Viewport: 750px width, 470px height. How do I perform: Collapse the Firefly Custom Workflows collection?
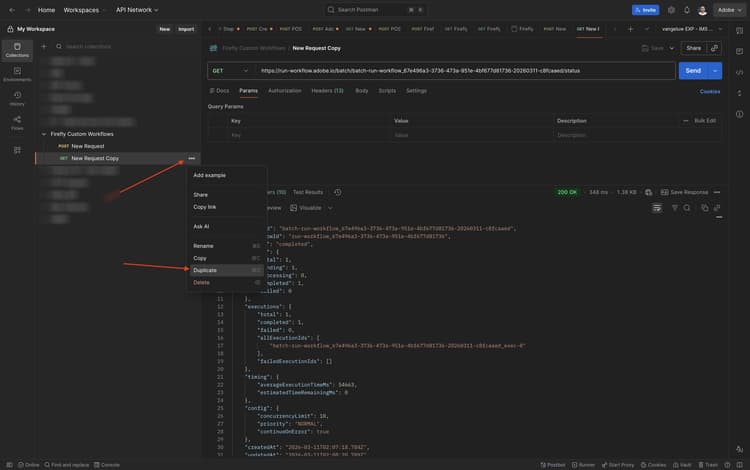44,134
